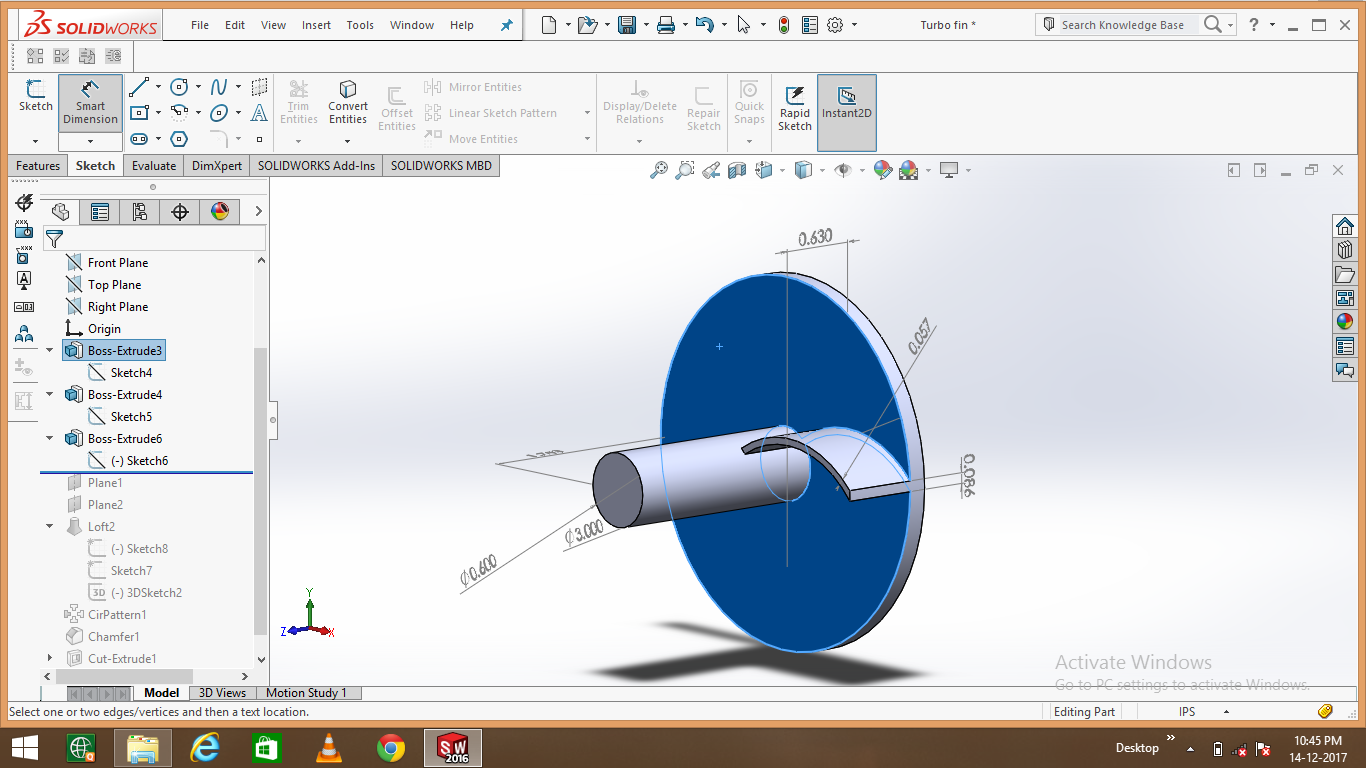Open the DisplayManager appearance tab icon
The width and height of the screenshot is (1366, 768).
tap(220, 212)
